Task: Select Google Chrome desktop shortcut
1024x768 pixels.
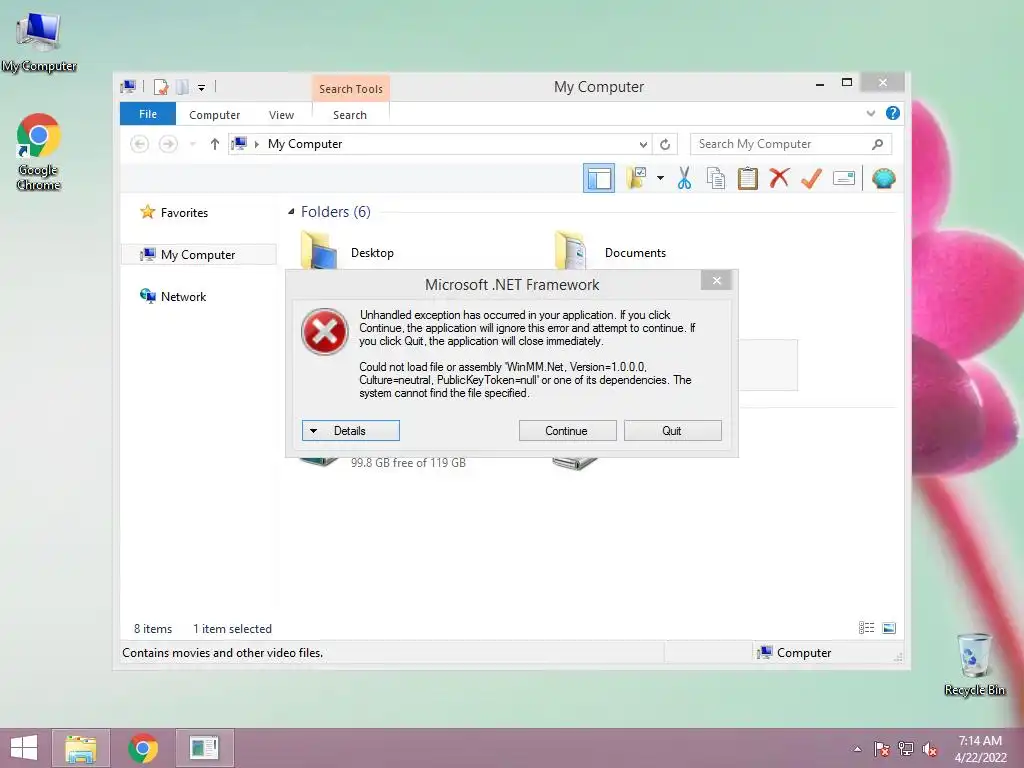Action: 39,153
